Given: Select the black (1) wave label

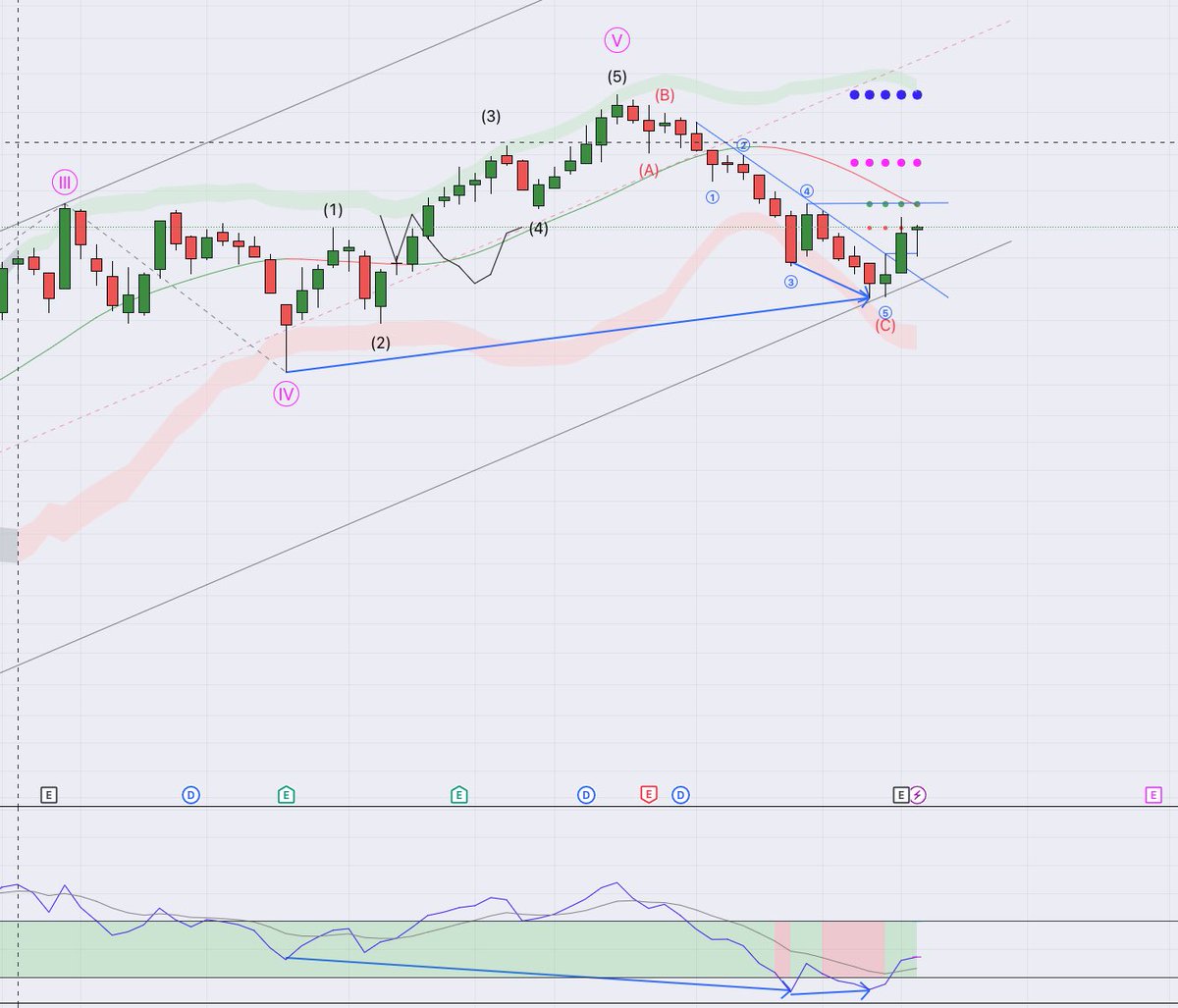Looking at the screenshot, I should click(x=334, y=210).
